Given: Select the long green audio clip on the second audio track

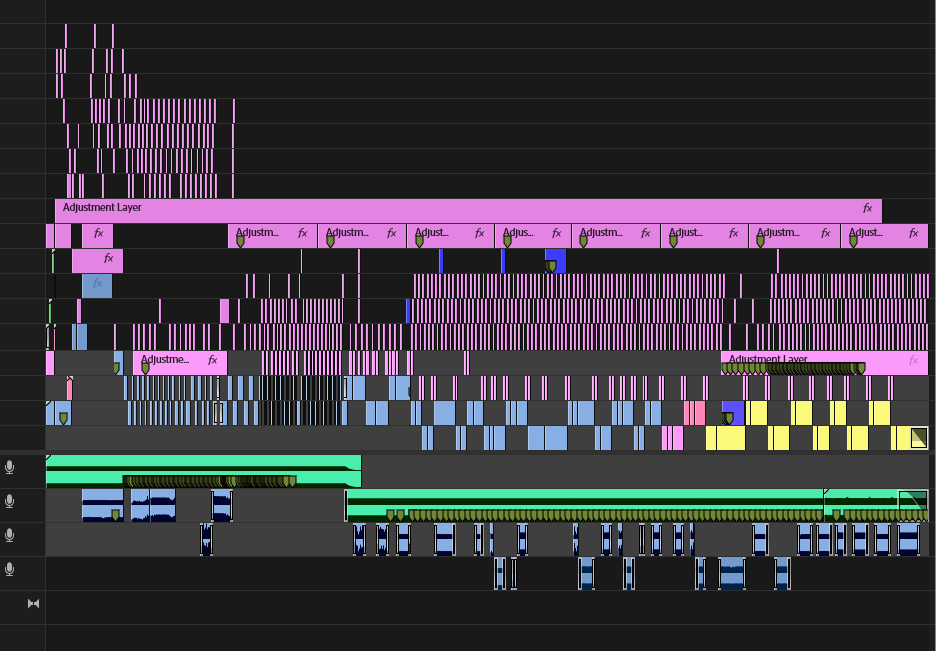Looking at the screenshot, I should pos(584,505).
